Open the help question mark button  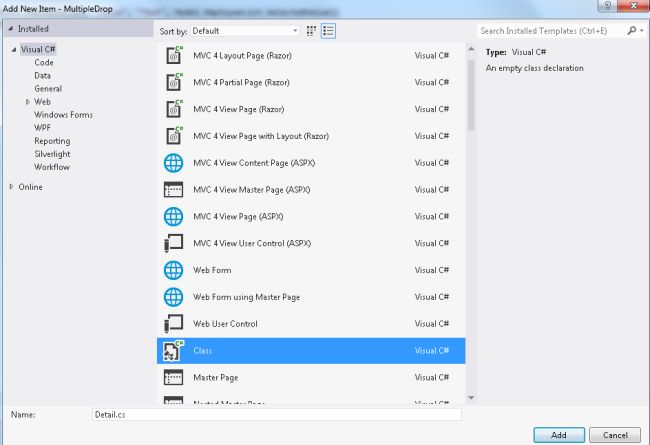tap(607, 5)
